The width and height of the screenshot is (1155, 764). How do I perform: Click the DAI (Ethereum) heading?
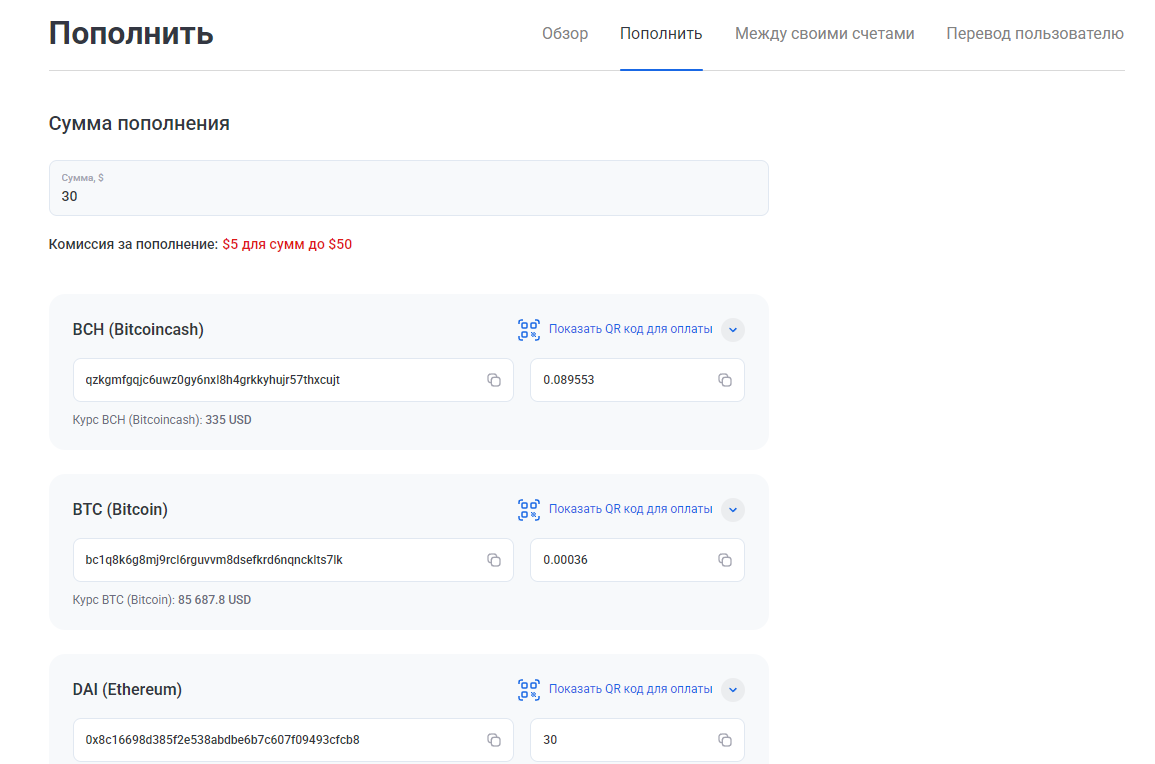pos(127,690)
